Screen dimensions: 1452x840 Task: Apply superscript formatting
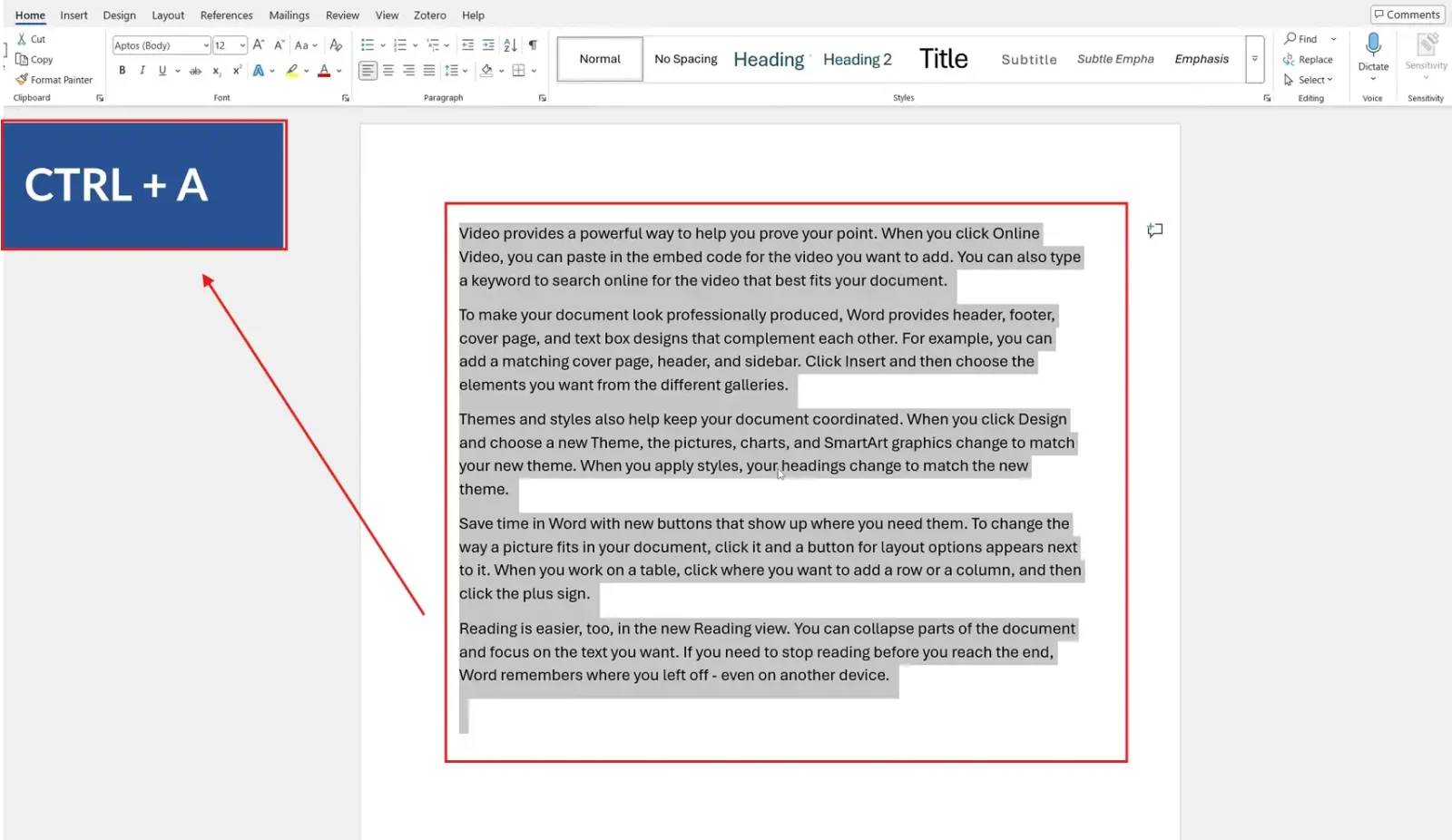pyautogui.click(x=237, y=70)
